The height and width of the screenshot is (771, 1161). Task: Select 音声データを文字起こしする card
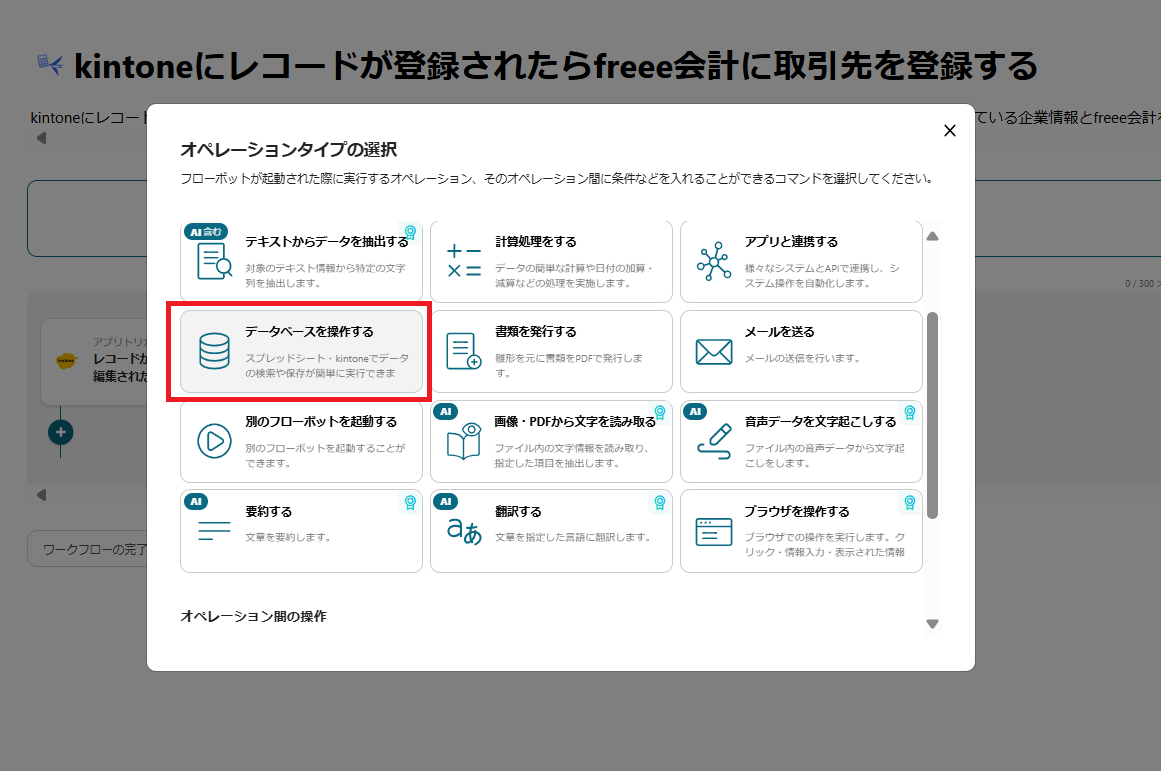(801, 441)
